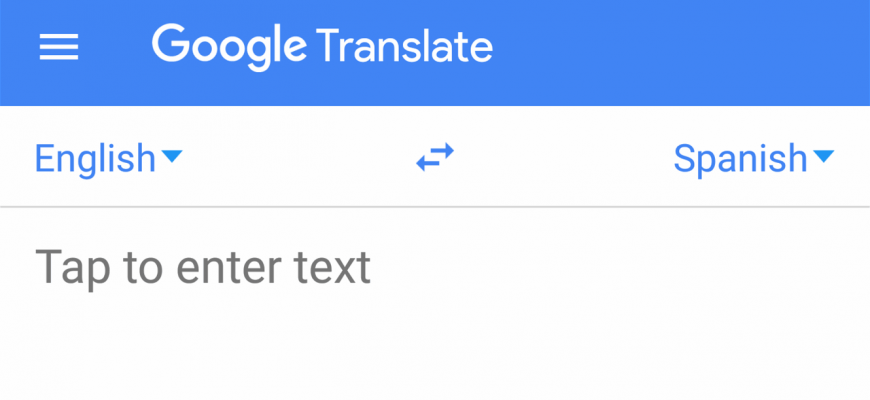870x400 pixels.
Task: Click the triangle arrow beside English
Action: pos(172,156)
